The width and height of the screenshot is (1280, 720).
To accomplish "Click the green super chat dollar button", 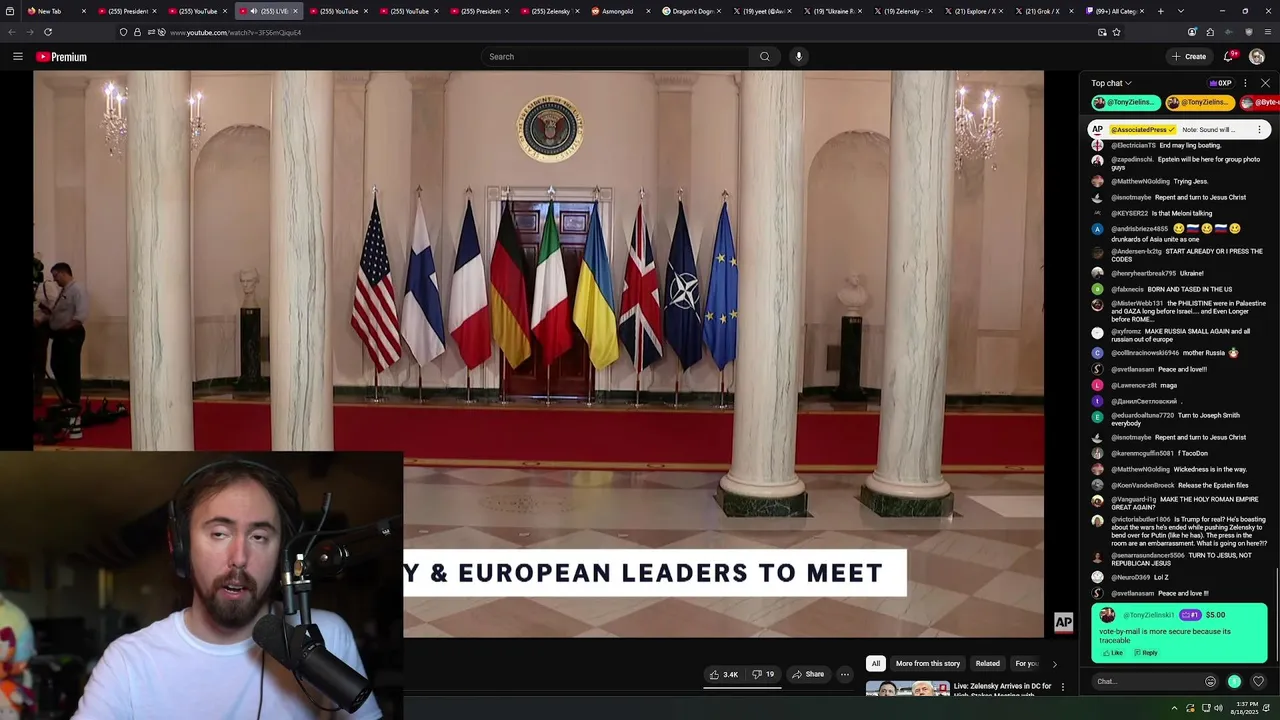I will [x=1234, y=681].
